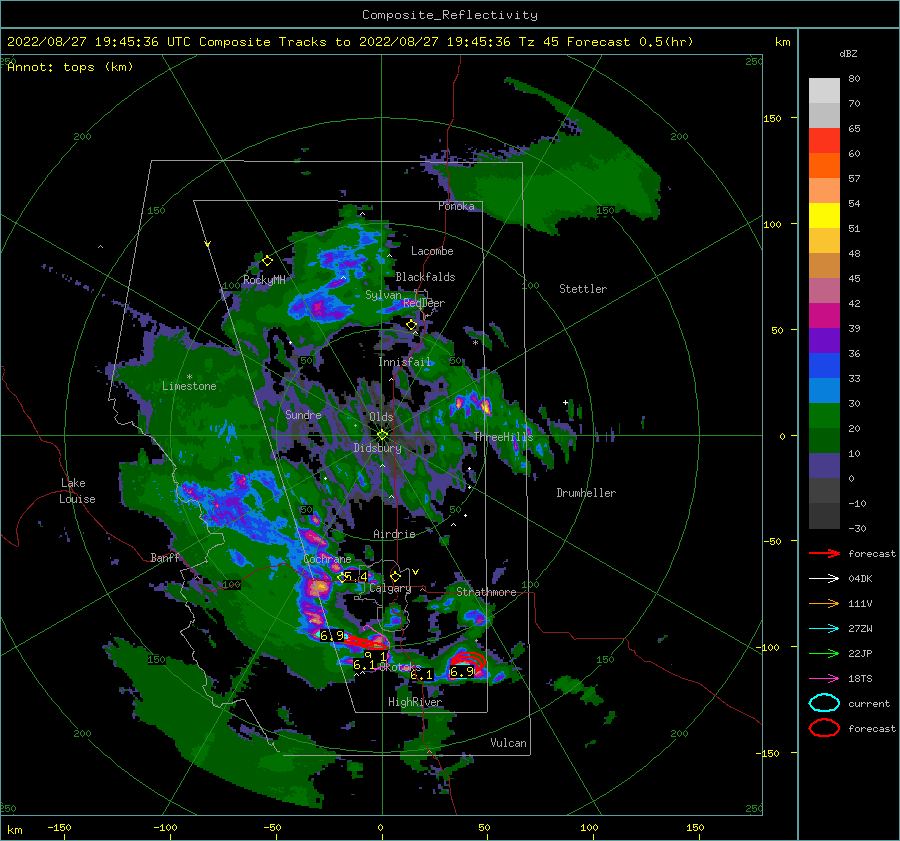
Task: Click the red forecast ellipse legend icon
Action: [824, 728]
